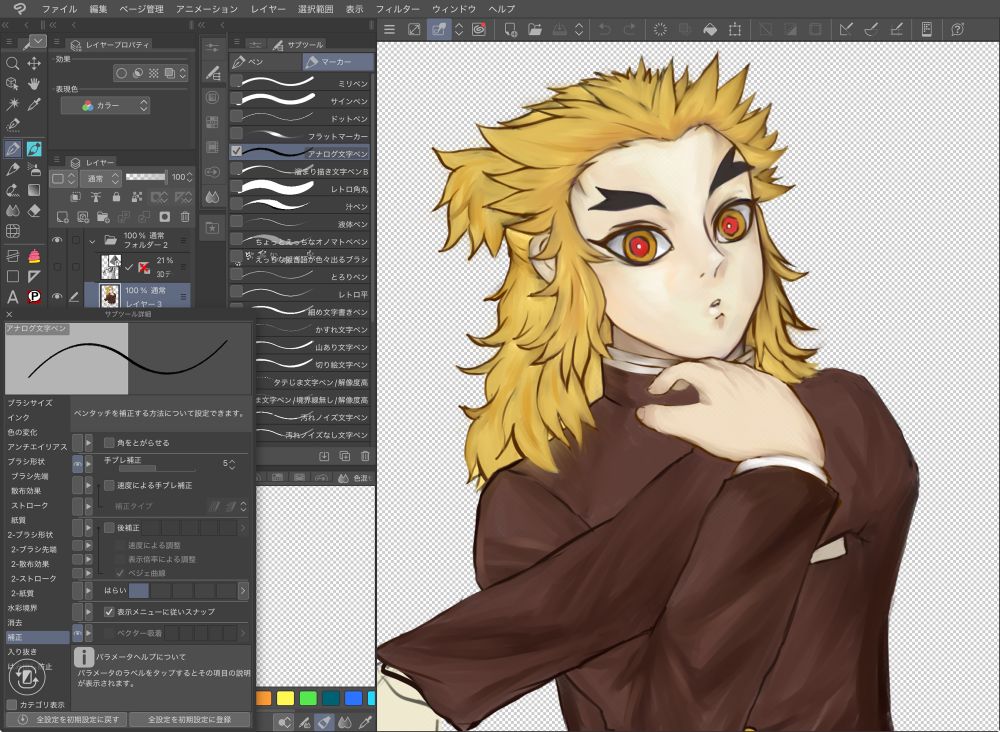Select the Zoom magnifier tool
This screenshot has width=1000, height=732.
click(12, 62)
